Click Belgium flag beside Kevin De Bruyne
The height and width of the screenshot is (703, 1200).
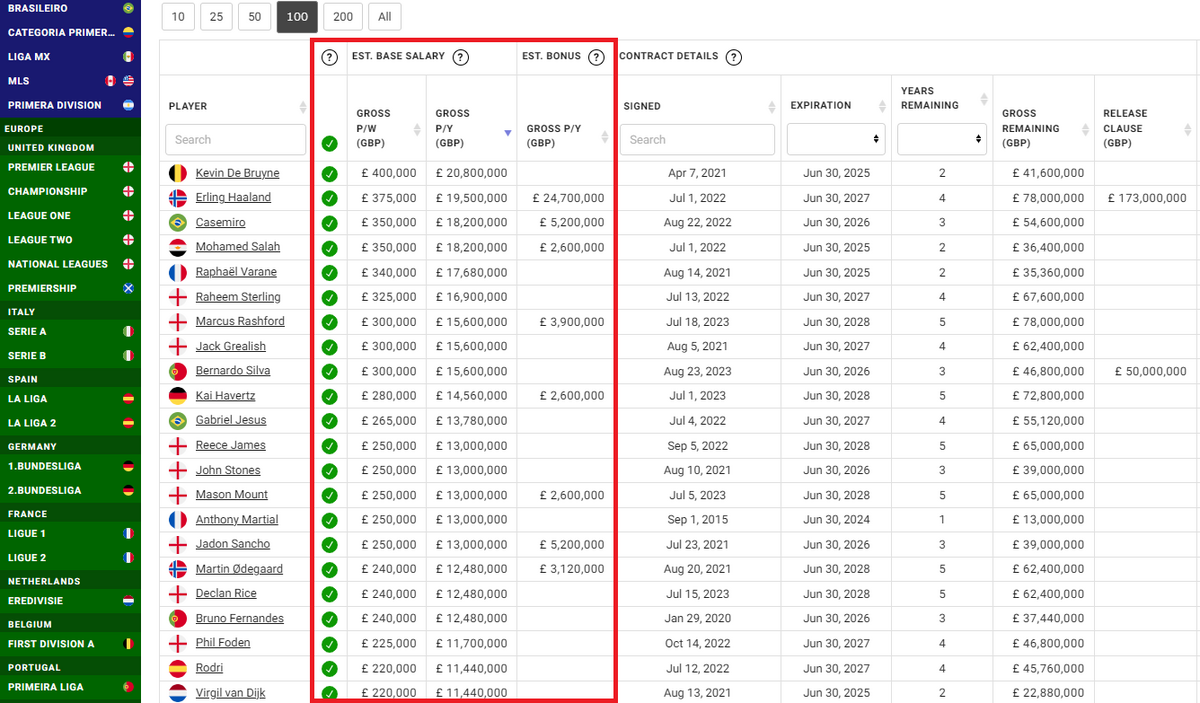click(178, 173)
